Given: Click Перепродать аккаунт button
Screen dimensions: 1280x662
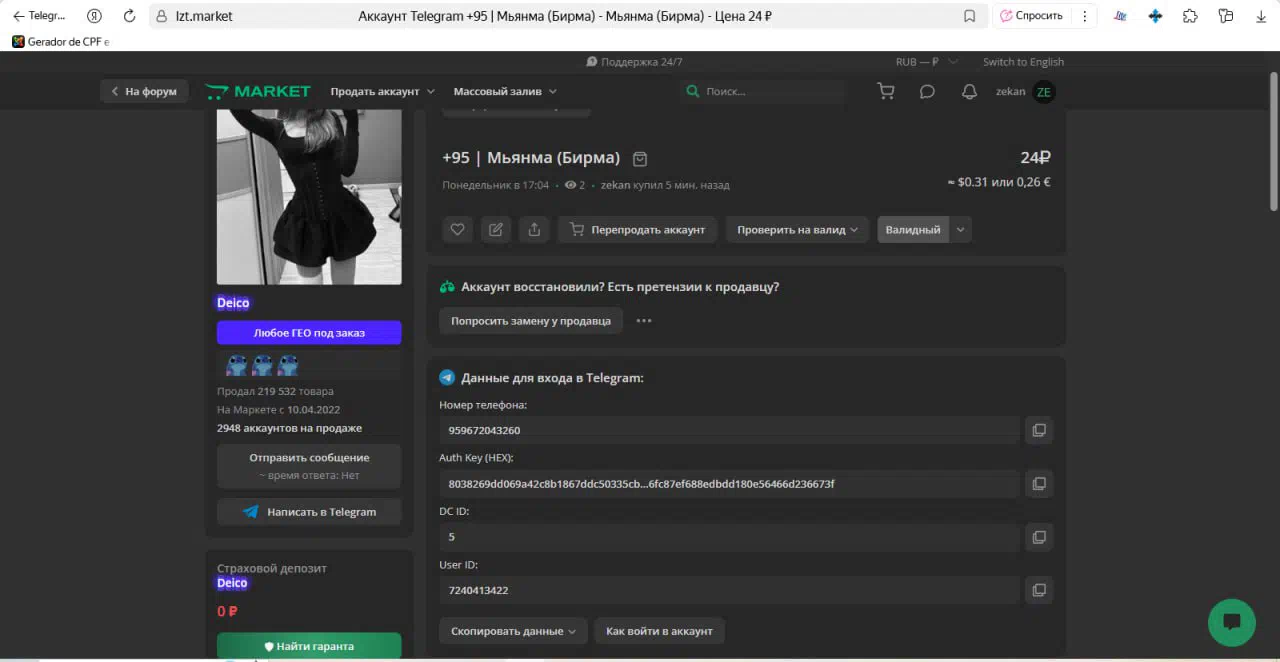Looking at the screenshot, I should click(x=638, y=229).
